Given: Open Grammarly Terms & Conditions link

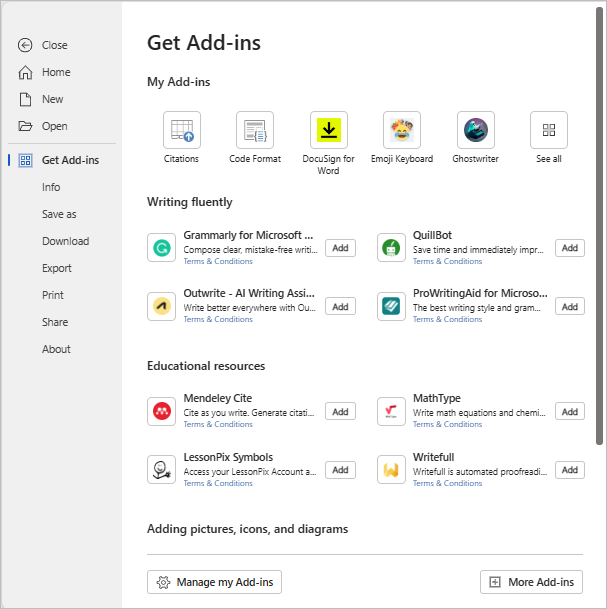Looking at the screenshot, I should (218, 261).
